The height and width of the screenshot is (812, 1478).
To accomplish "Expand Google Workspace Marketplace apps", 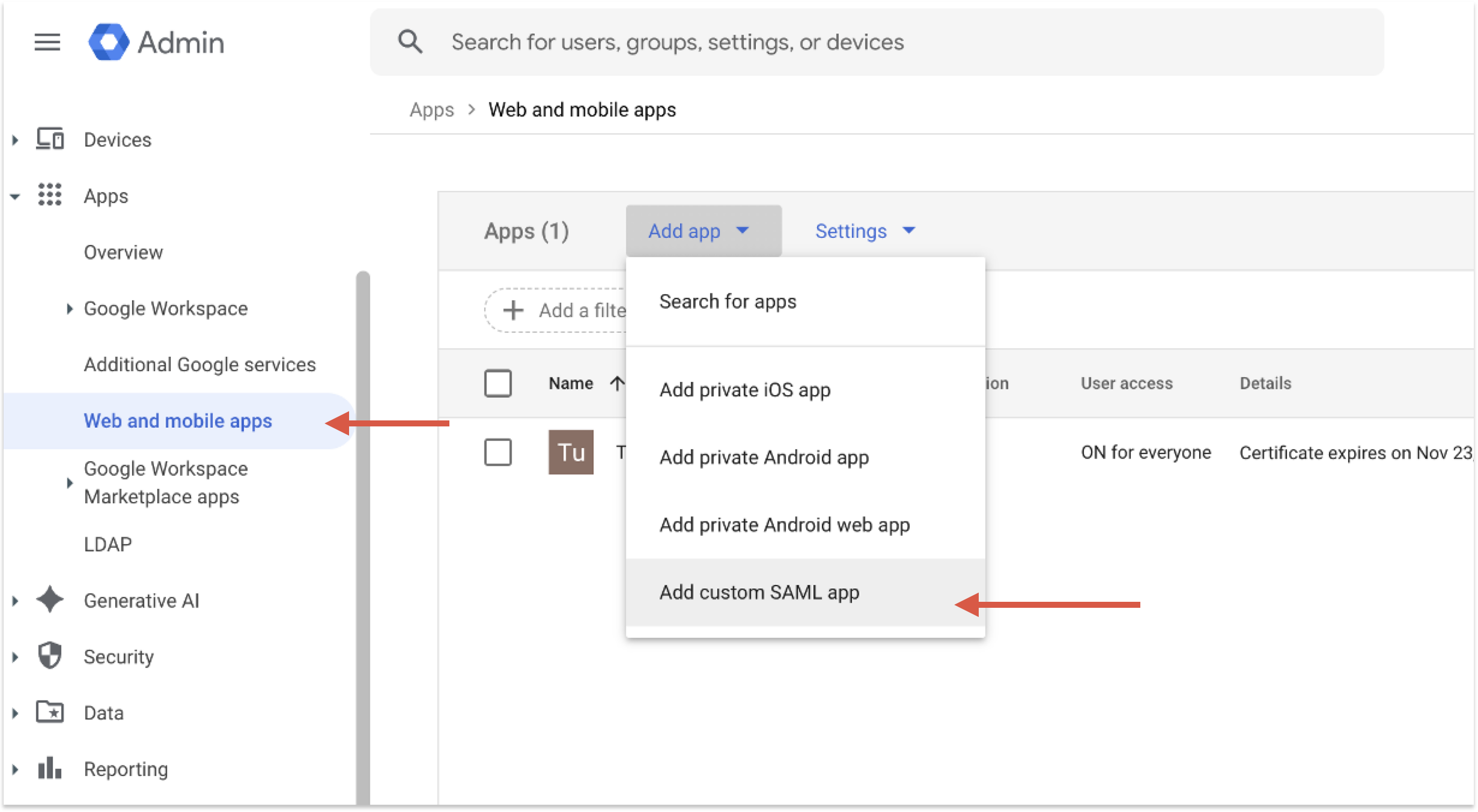I will (70, 483).
